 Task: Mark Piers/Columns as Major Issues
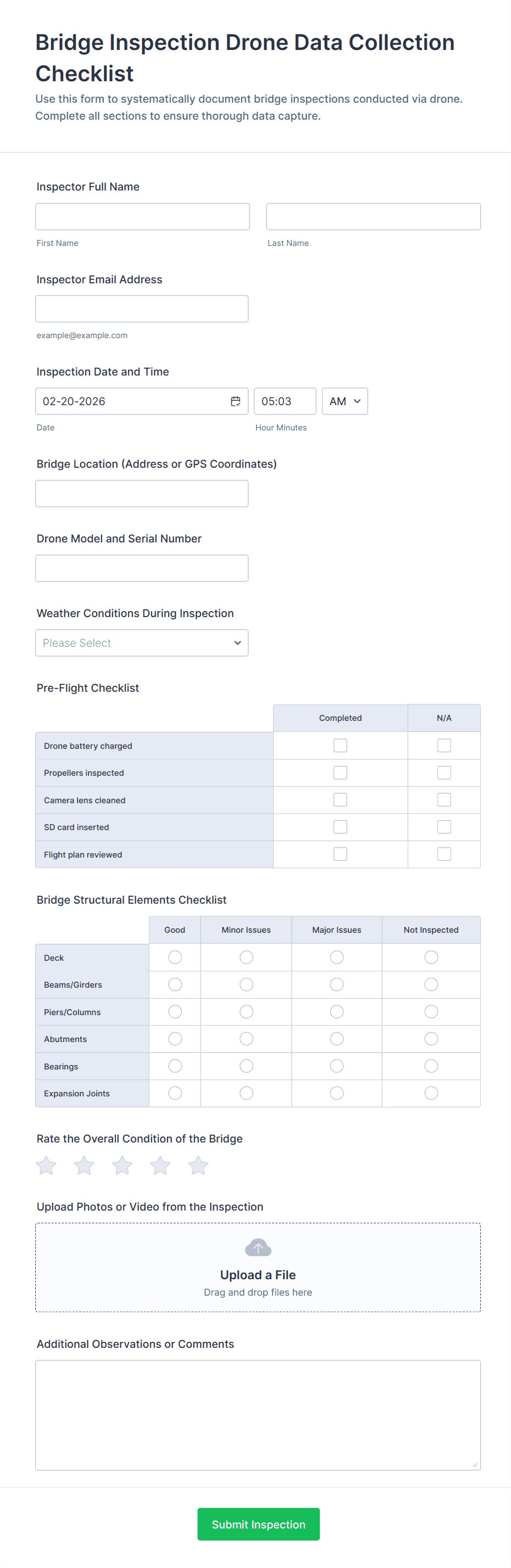tap(336, 1012)
